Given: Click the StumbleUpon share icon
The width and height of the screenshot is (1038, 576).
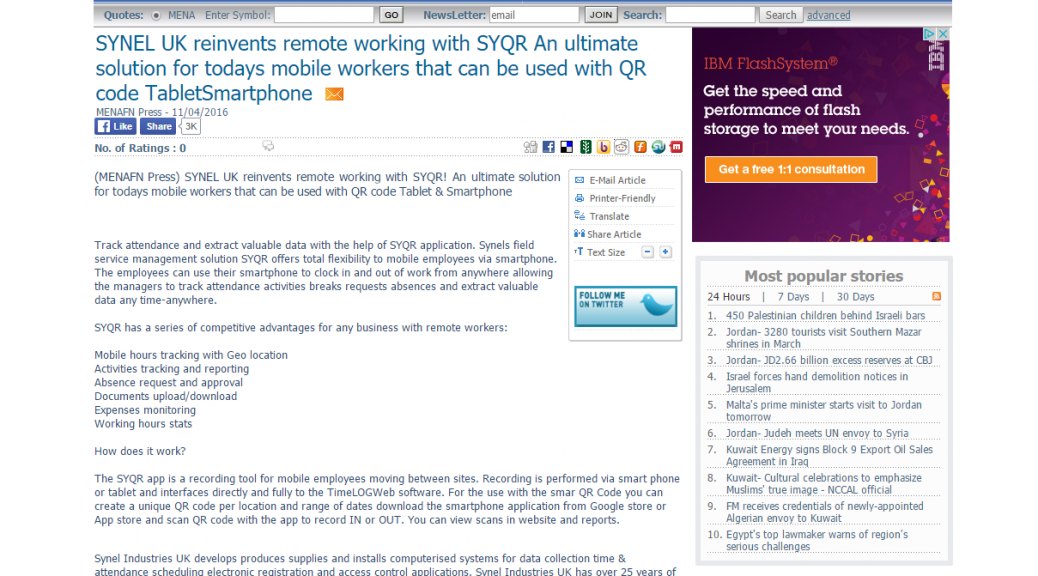Looking at the screenshot, I should click(x=658, y=147).
